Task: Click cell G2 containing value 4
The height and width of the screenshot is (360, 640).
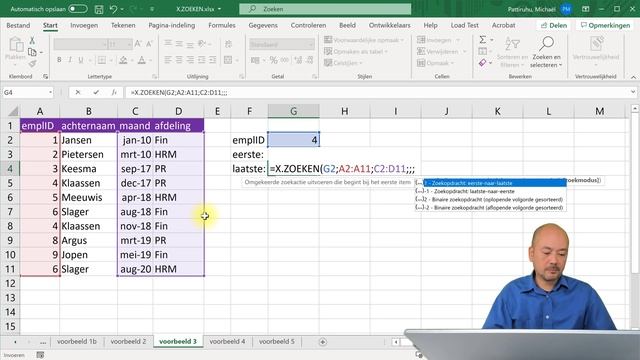Action: (293, 140)
